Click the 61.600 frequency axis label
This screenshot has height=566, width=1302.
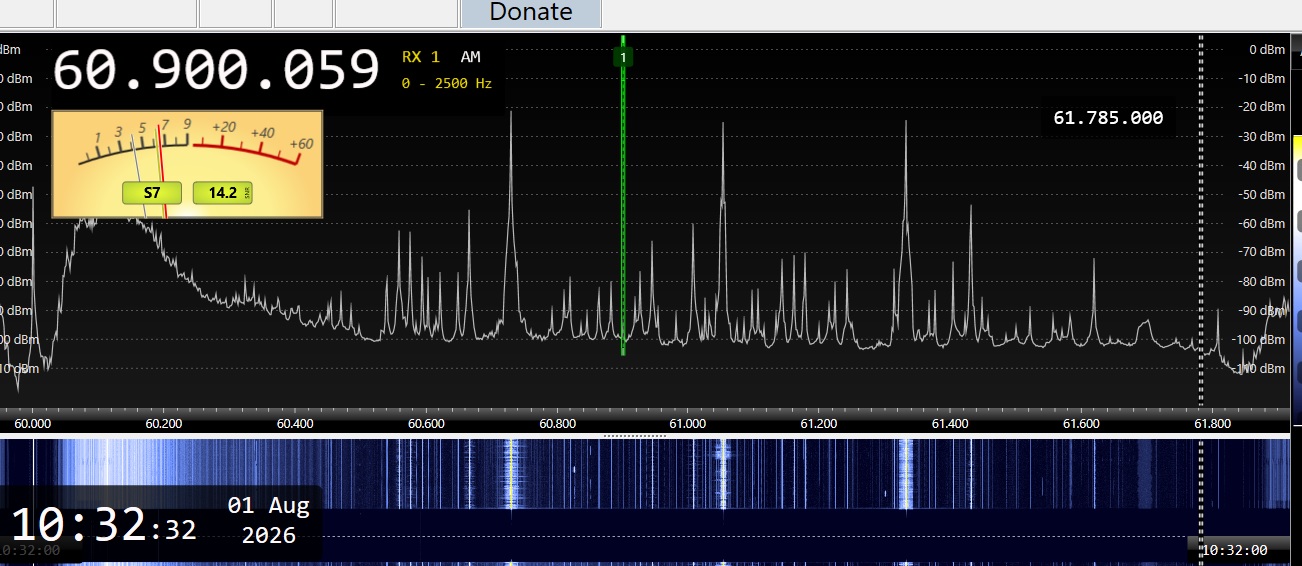(1081, 424)
